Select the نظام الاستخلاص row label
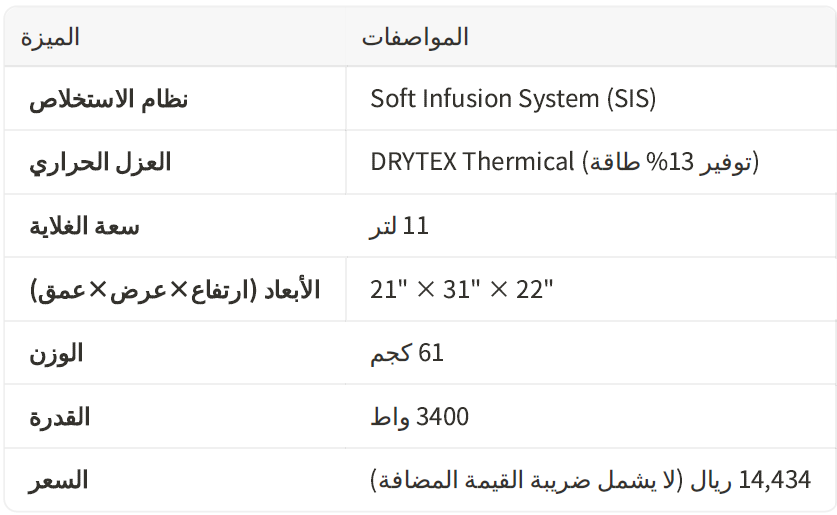837x515 pixels. pos(108,99)
